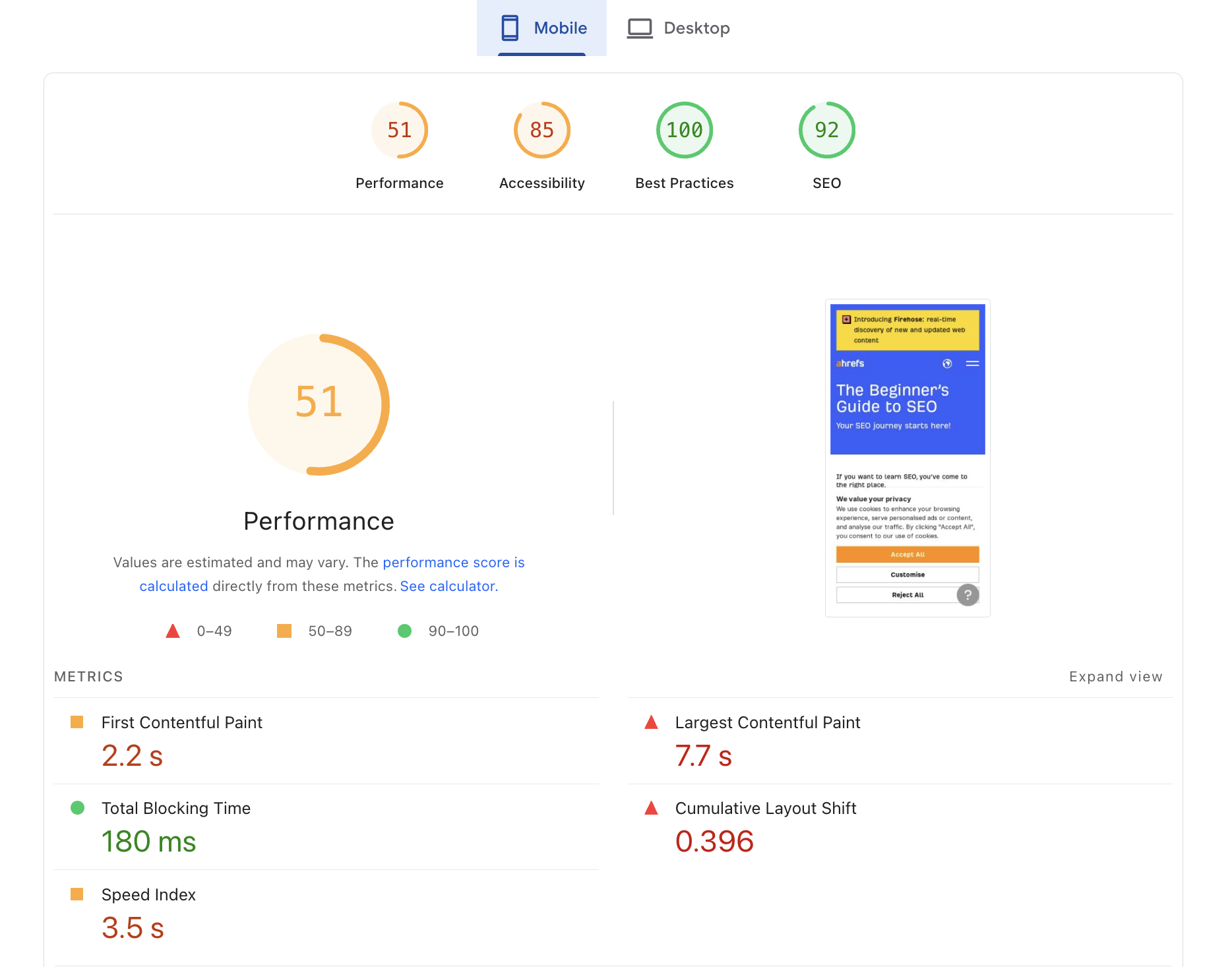The width and height of the screenshot is (1232, 967).
Task: Click the 0.396 value
Action: [714, 842]
